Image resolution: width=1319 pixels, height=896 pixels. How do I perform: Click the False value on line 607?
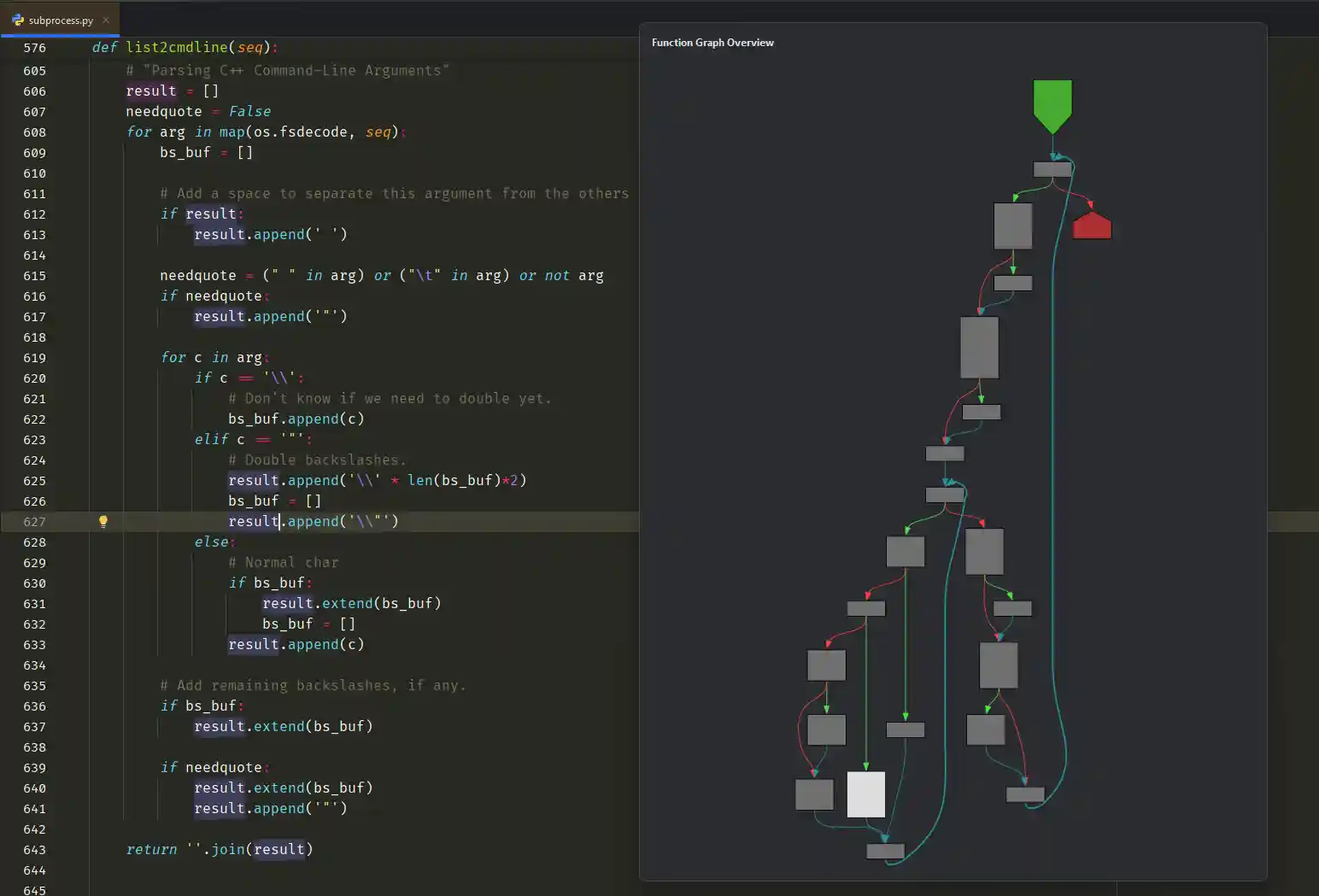pos(249,112)
